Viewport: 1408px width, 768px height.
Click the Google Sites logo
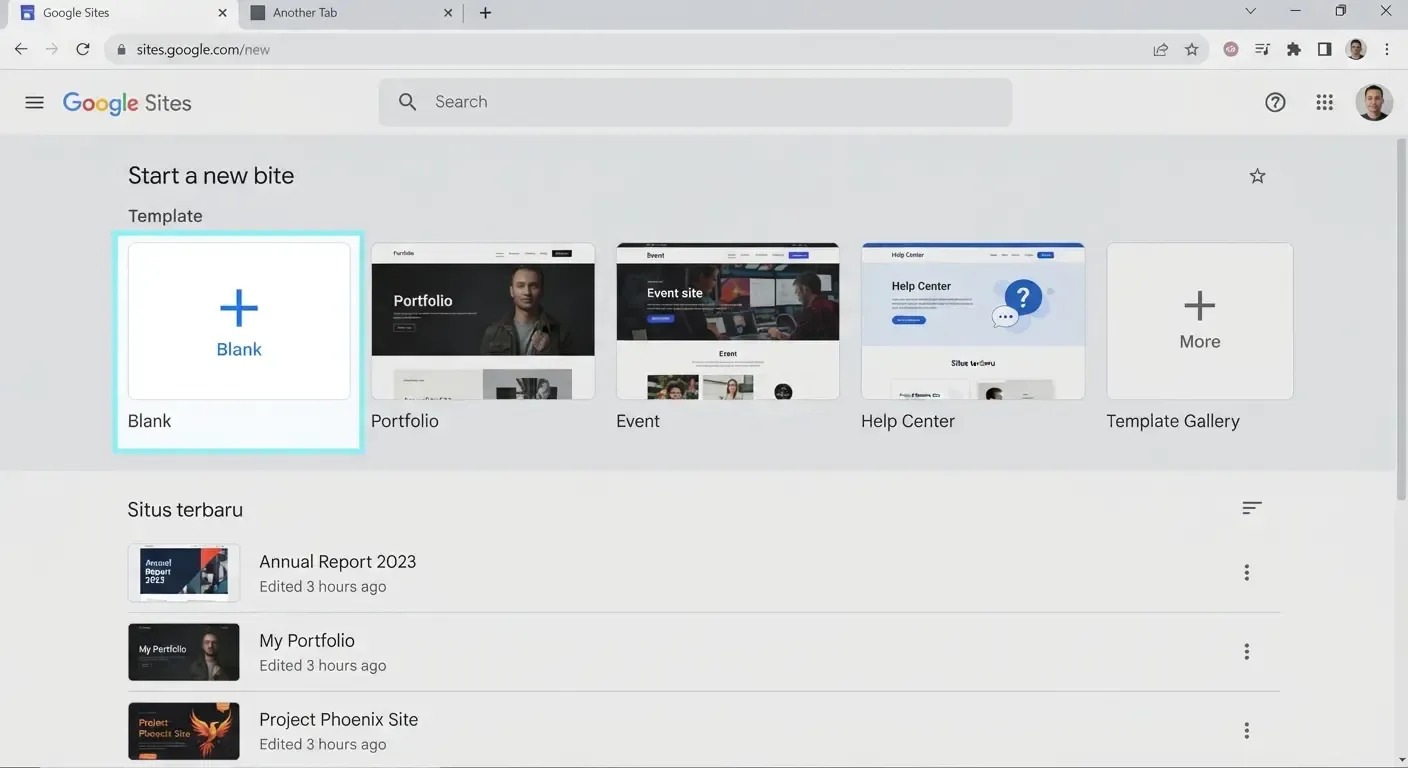(127, 103)
